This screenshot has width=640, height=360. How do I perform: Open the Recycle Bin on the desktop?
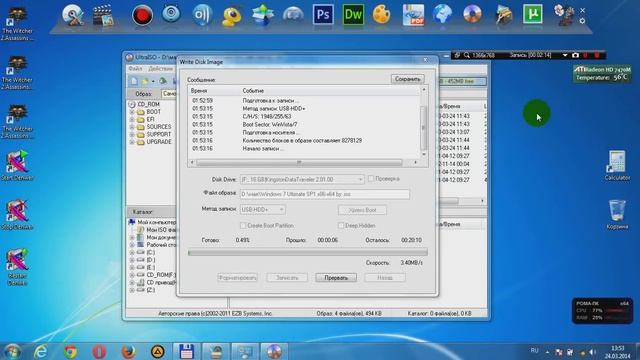point(617,214)
